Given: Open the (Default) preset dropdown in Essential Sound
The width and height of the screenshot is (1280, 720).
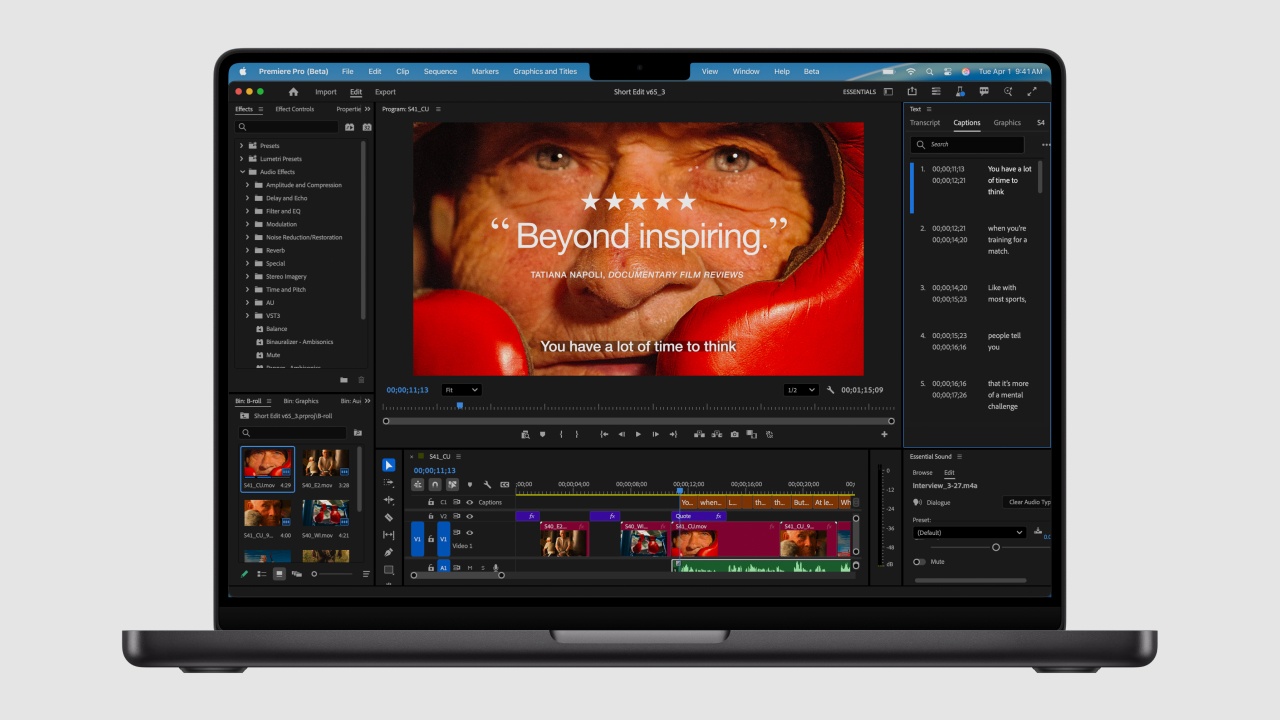Looking at the screenshot, I should pyautogui.click(x=965, y=532).
